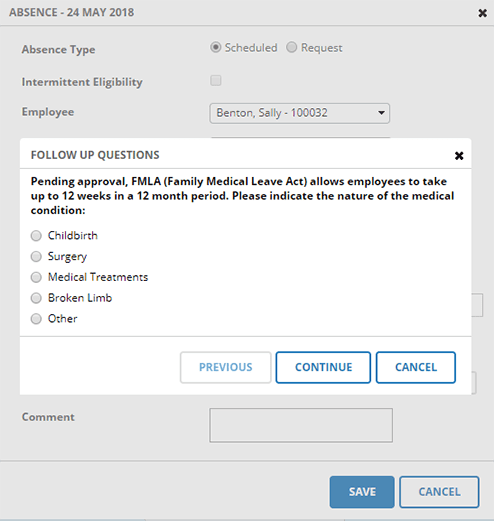Close the Absence 24 May 2018 window
The image size is (494, 521).
click(x=482, y=13)
